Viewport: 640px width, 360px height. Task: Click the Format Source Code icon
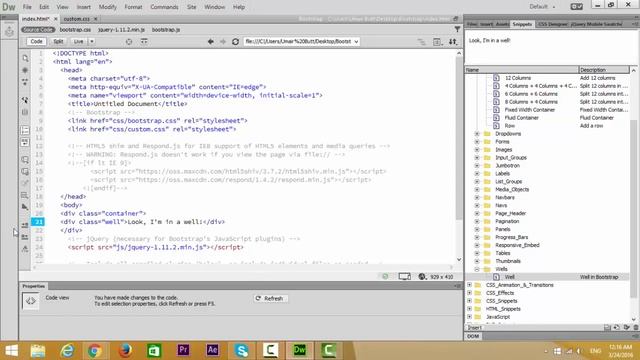click(25, 248)
